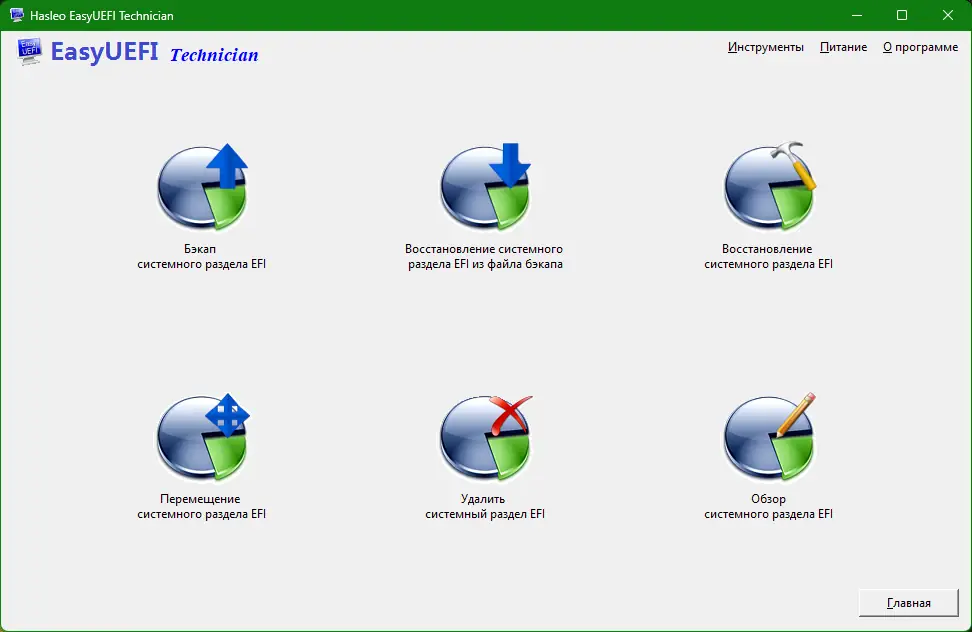This screenshot has width=972, height=632.
Task: Click the EasyUEFI logo icon in the header
Action: pyautogui.click(x=29, y=51)
